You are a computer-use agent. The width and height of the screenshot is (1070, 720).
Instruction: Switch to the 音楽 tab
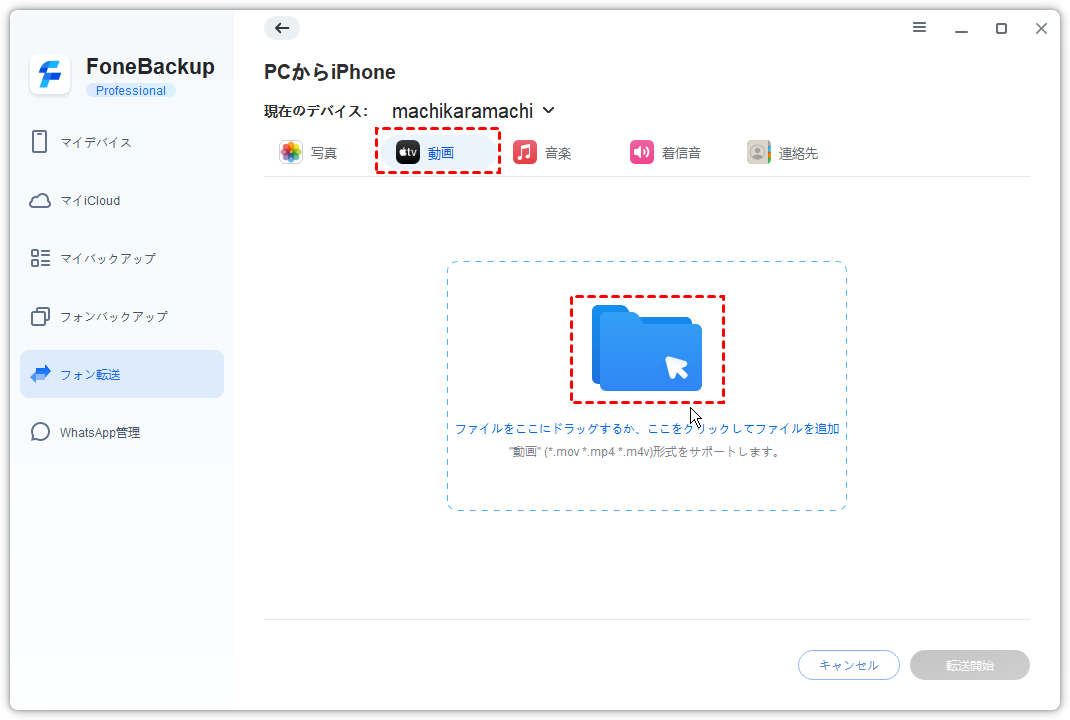[543, 152]
